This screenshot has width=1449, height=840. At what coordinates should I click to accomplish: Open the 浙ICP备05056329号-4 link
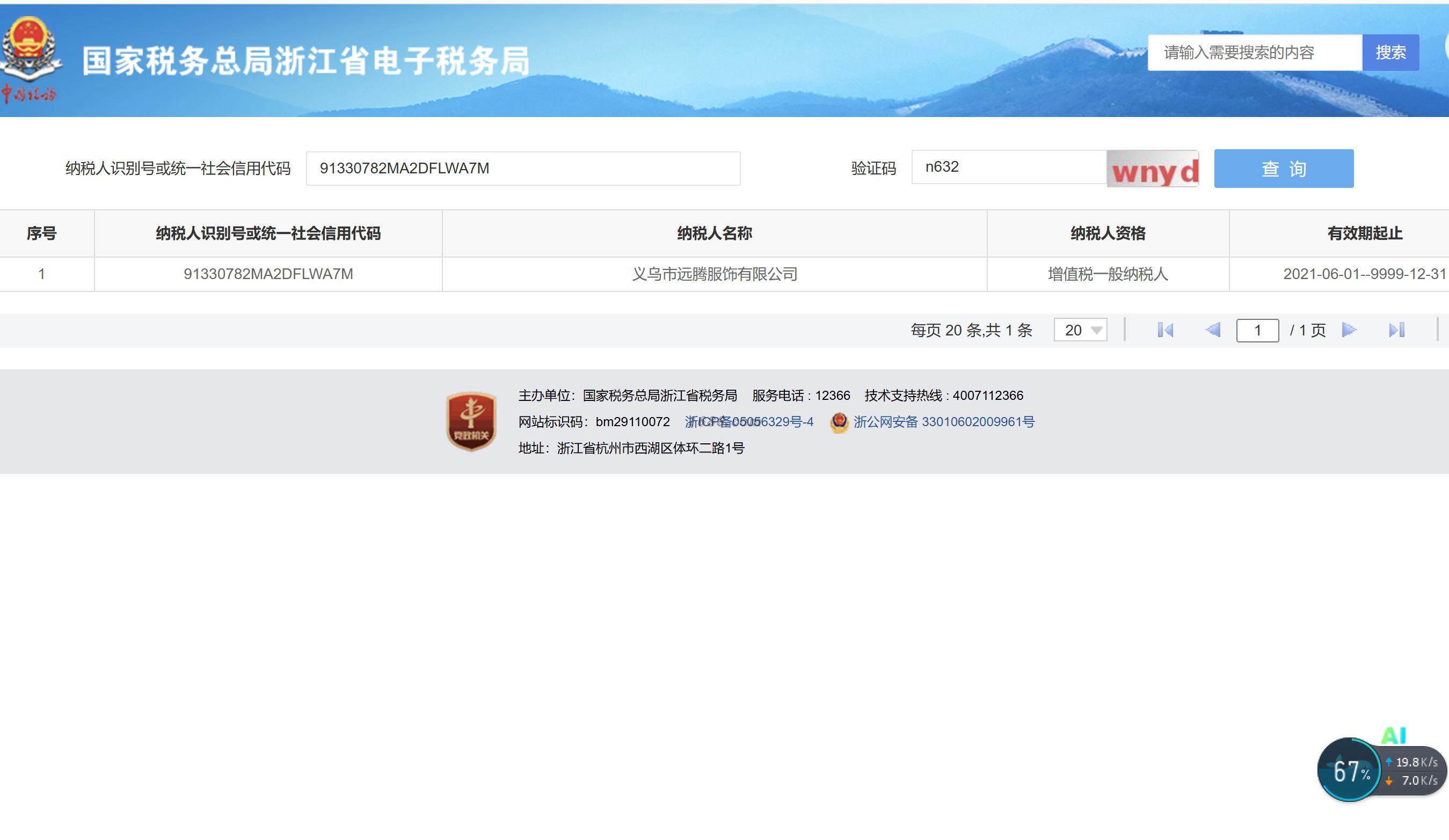pyautogui.click(x=748, y=422)
